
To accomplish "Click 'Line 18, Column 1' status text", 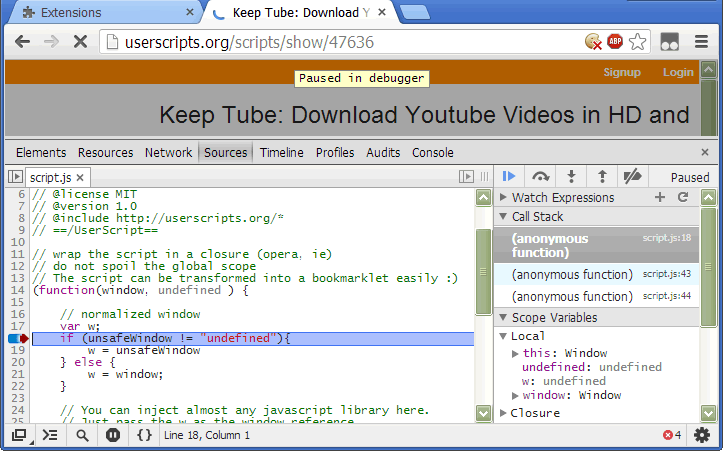I will tap(207, 435).
